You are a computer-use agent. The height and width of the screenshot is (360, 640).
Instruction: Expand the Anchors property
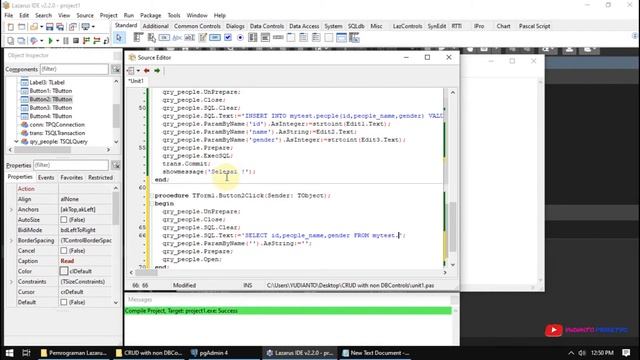click(11, 209)
